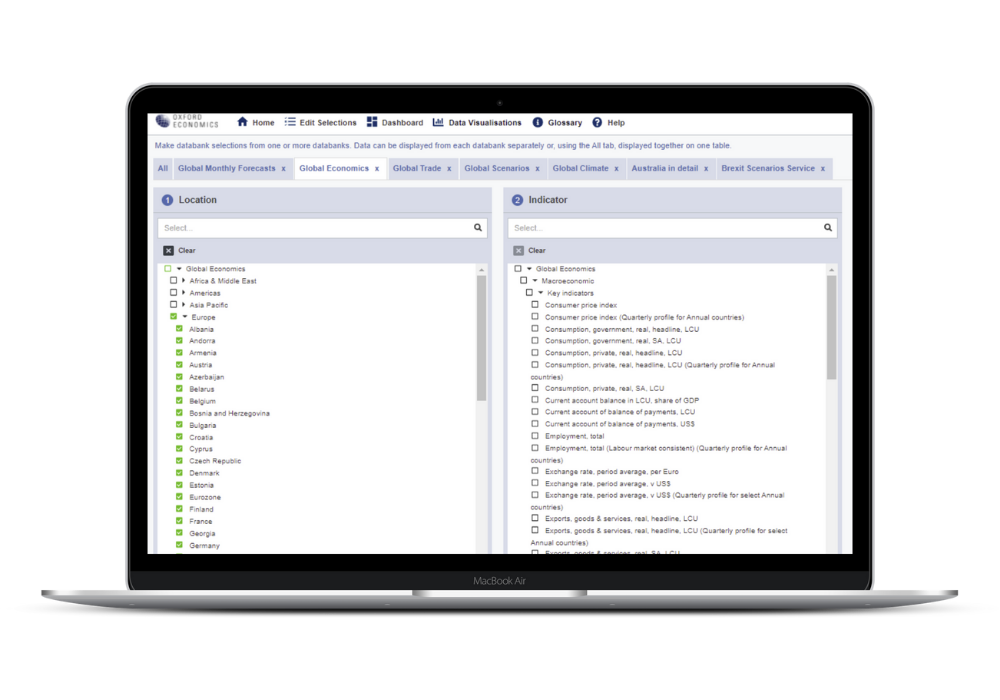
Task: Open Edit Selections list icon
Action: click(x=290, y=122)
